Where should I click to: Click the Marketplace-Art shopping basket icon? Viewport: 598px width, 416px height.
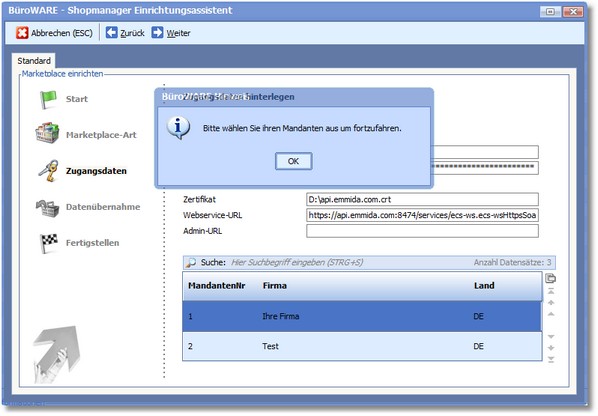(x=47, y=133)
